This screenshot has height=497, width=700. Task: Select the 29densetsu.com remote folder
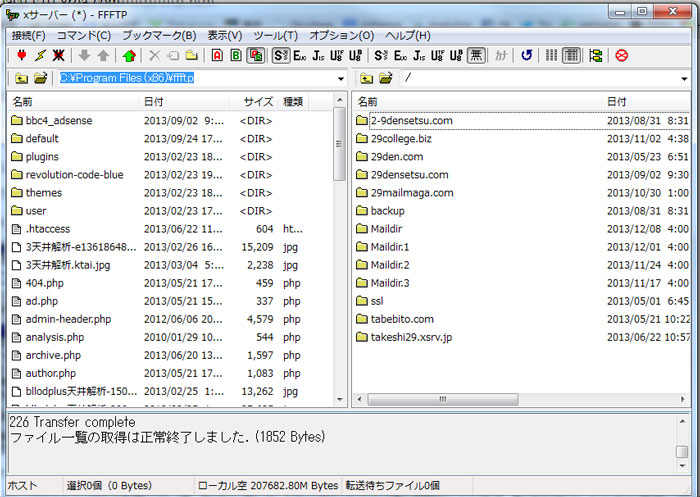409,175
